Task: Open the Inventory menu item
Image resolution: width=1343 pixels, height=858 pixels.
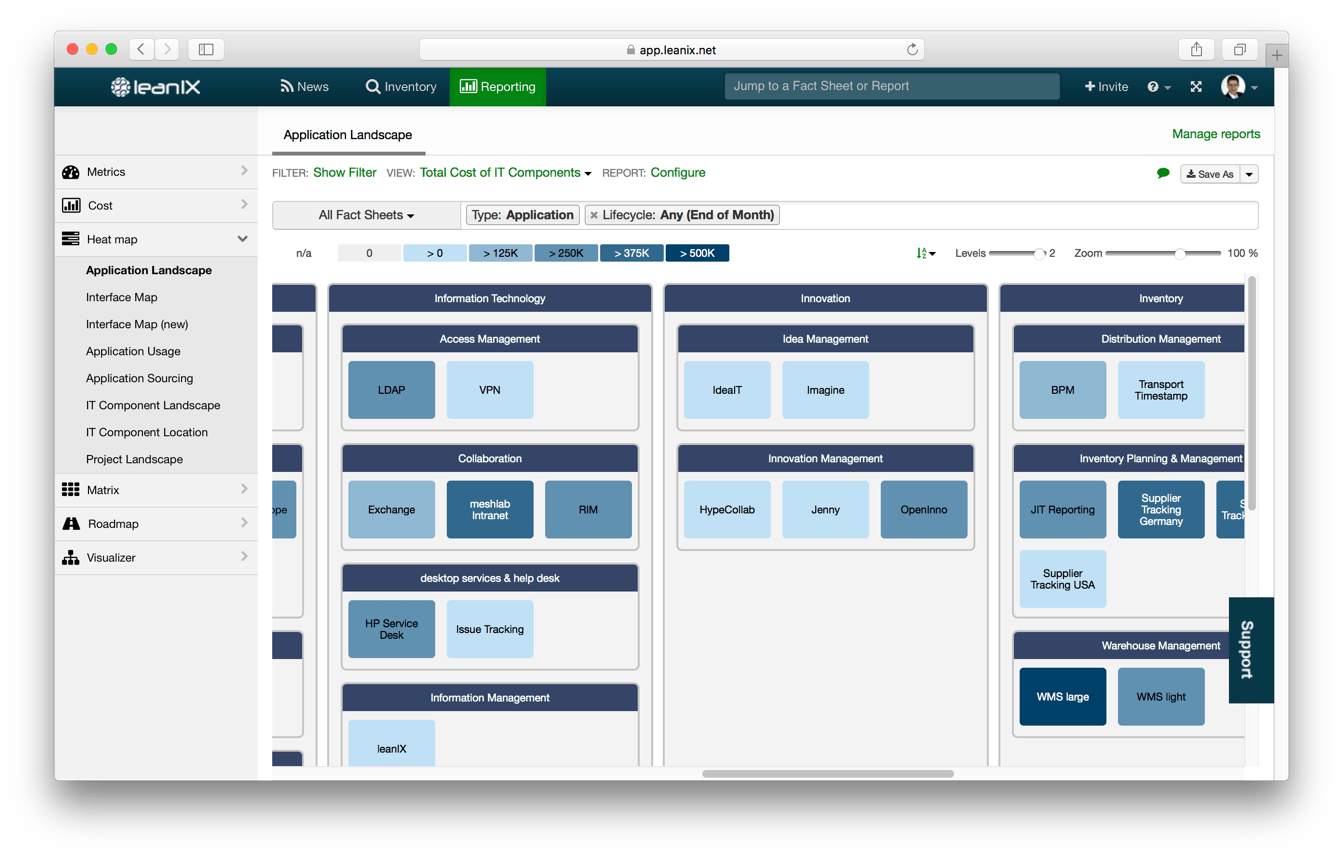Action: 401,86
